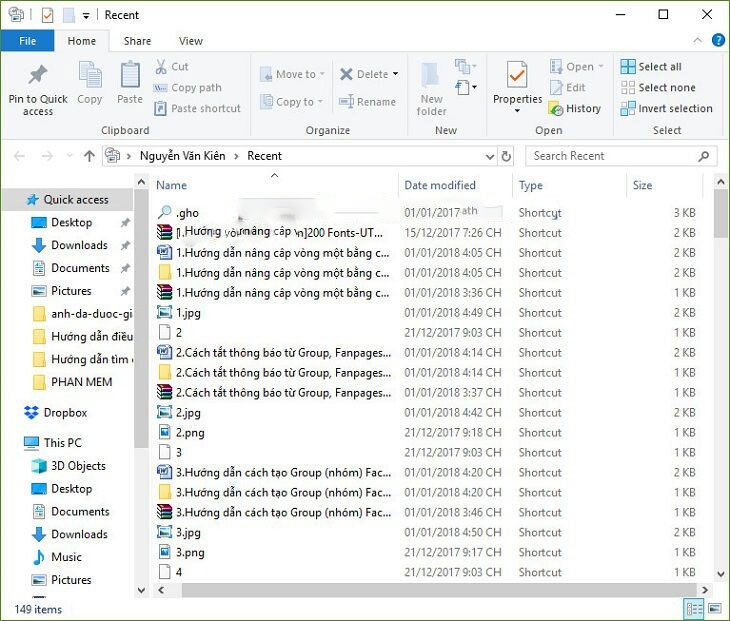
Task: Click the Delete button dropdown arrow
Action: click(396, 74)
